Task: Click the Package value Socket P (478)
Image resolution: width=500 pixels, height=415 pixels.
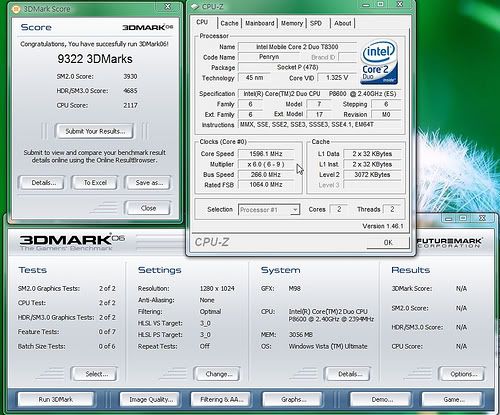Action: coord(297,67)
